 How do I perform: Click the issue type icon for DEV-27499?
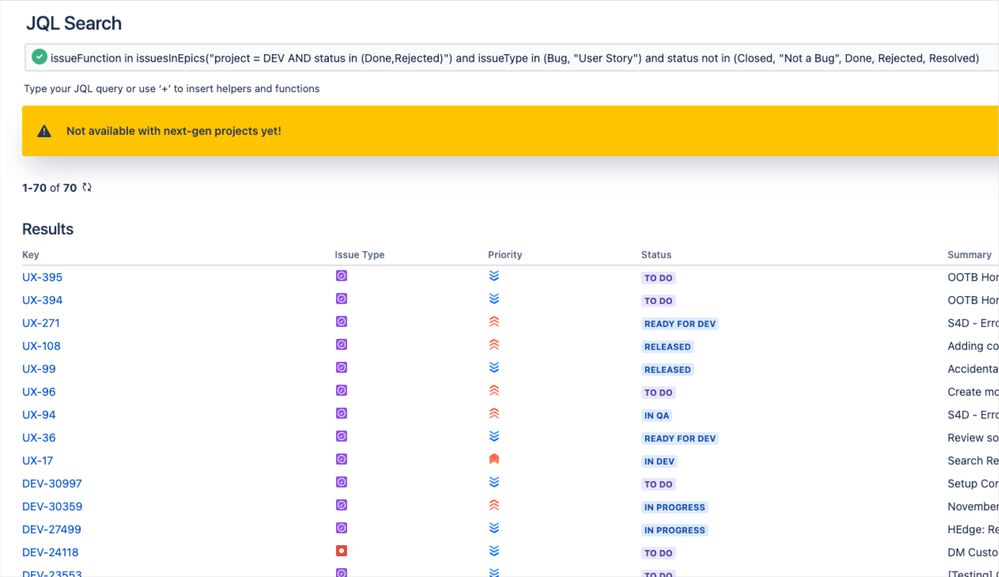click(341, 528)
